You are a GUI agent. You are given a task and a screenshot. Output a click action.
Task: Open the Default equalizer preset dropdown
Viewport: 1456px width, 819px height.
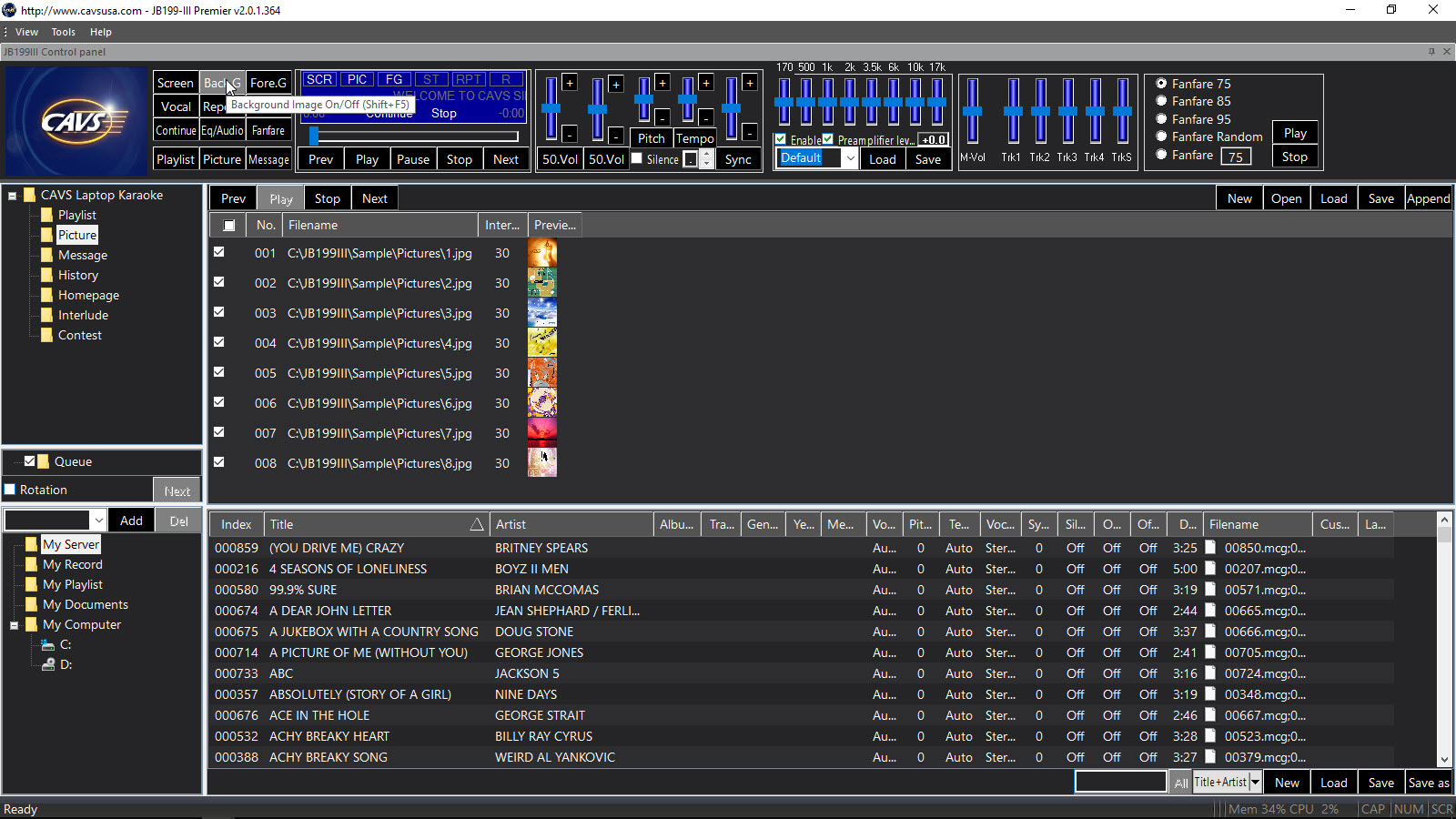[850, 158]
